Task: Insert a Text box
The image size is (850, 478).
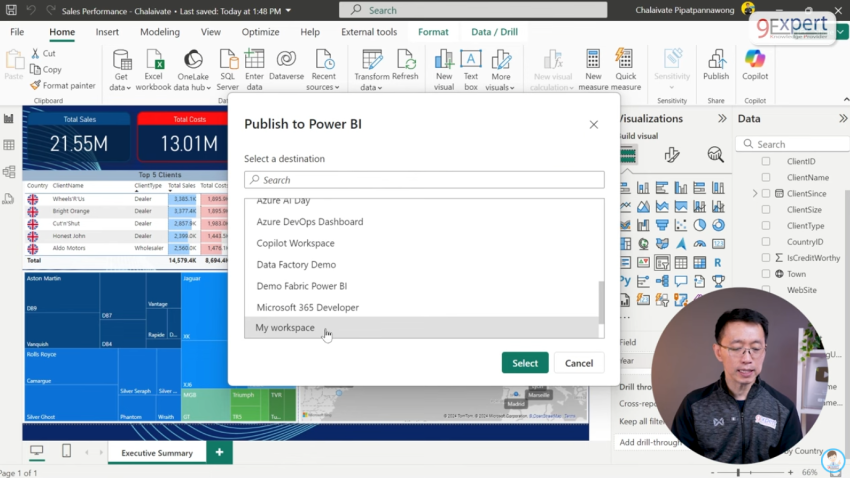Action: [471, 69]
